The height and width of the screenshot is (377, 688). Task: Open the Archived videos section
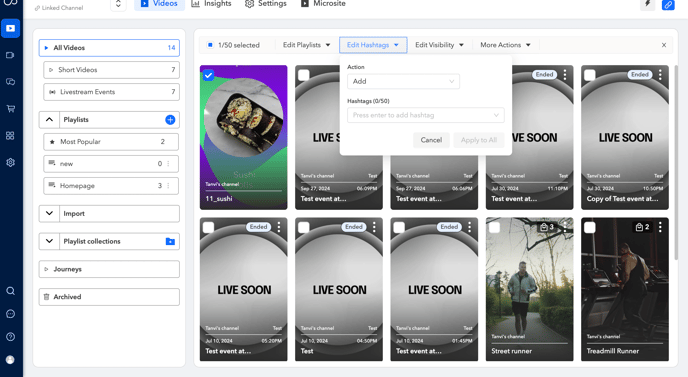(x=109, y=297)
